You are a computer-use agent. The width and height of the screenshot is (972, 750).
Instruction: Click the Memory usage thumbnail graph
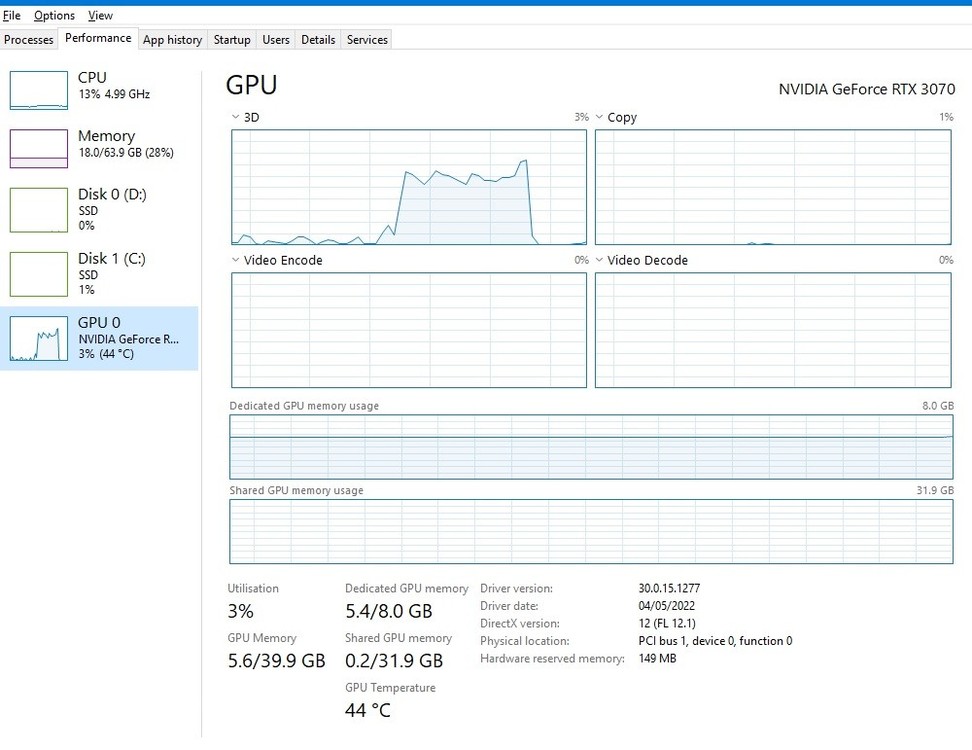38,148
